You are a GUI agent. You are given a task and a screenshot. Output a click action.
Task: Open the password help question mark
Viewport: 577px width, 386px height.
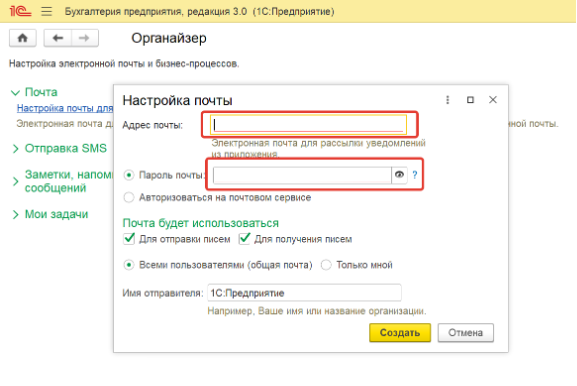click(x=415, y=175)
